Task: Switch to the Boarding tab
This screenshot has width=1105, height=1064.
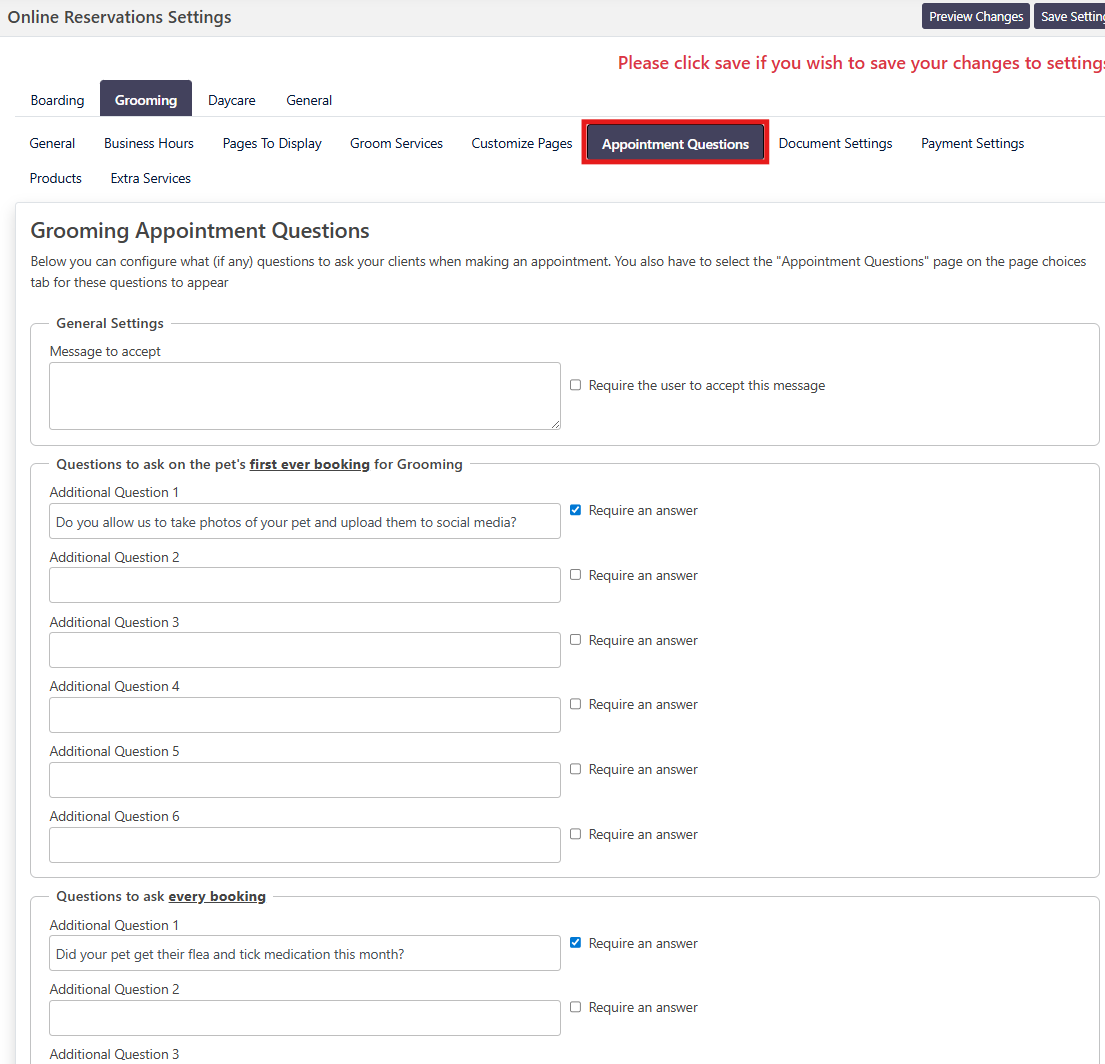Action: point(58,100)
